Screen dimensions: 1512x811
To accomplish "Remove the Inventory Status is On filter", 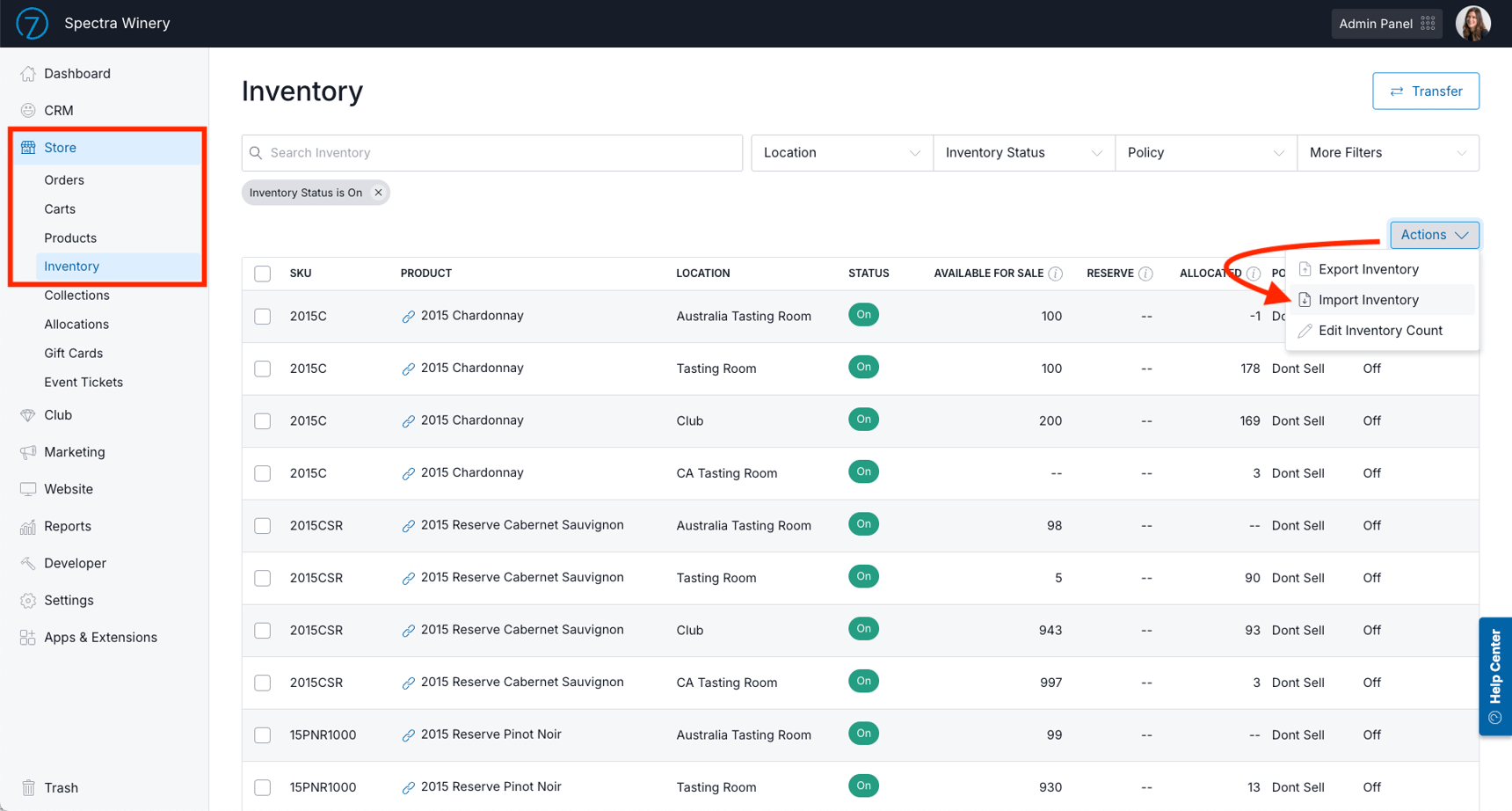I will (378, 193).
